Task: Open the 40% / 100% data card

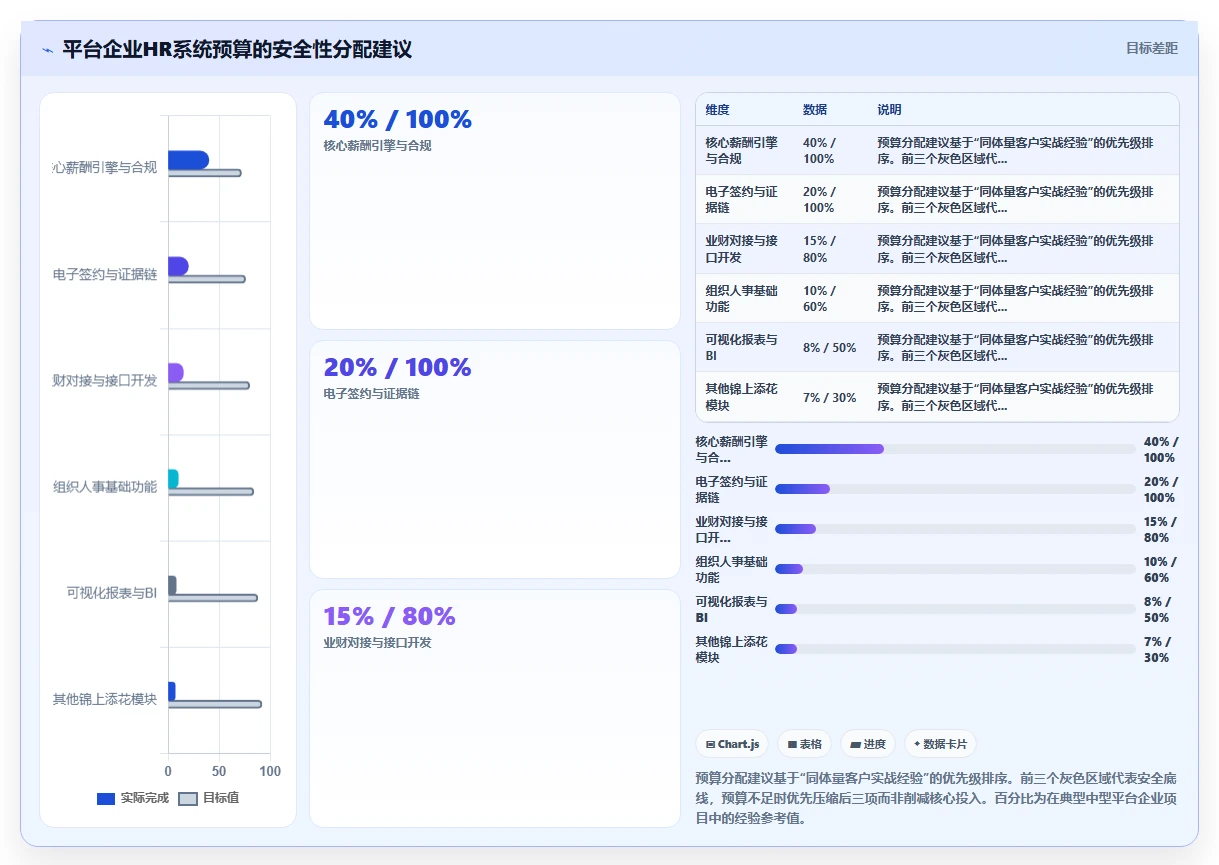Action: point(495,211)
